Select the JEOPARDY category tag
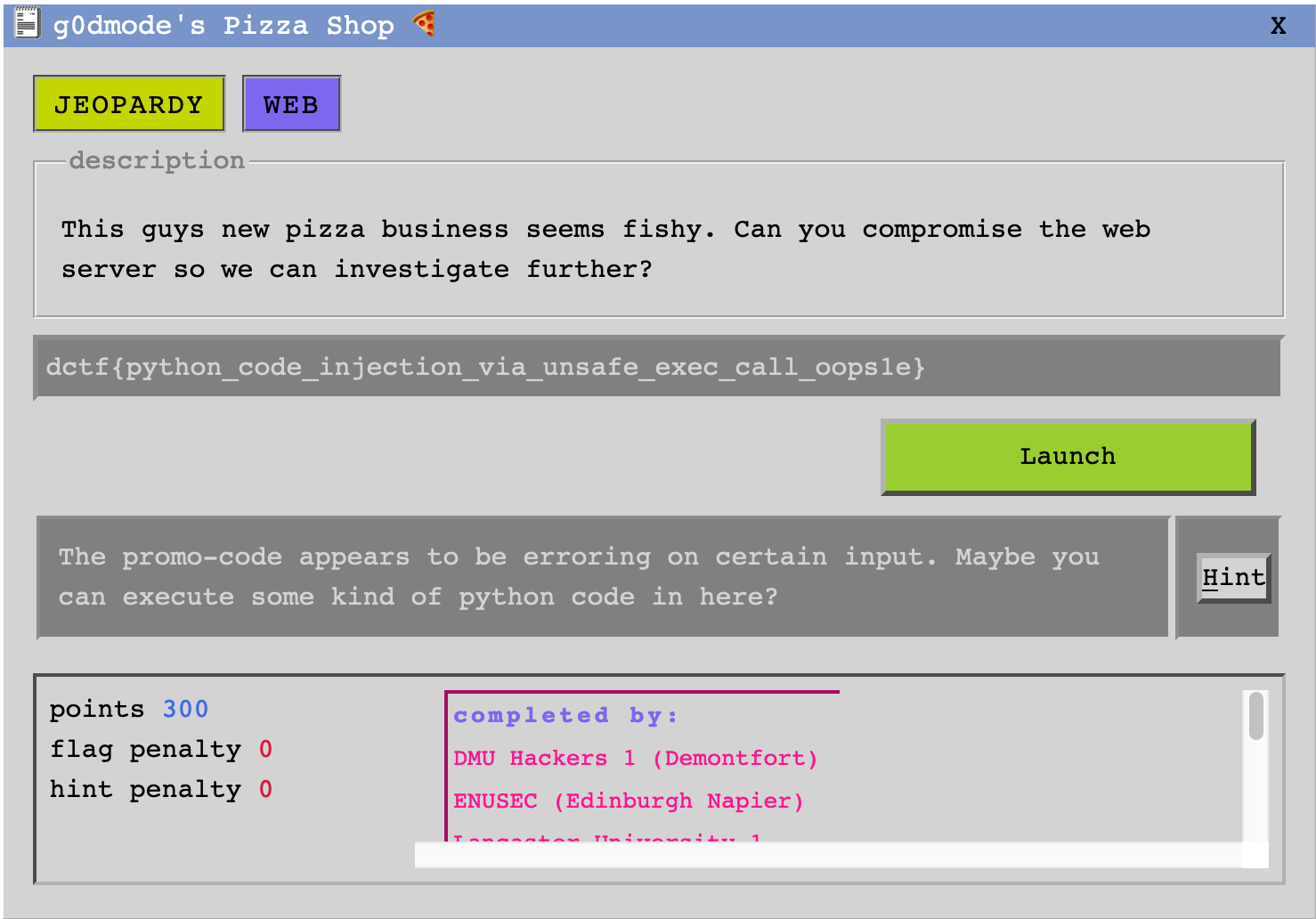The width and height of the screenshot is (1316, 919). (129, 104)
